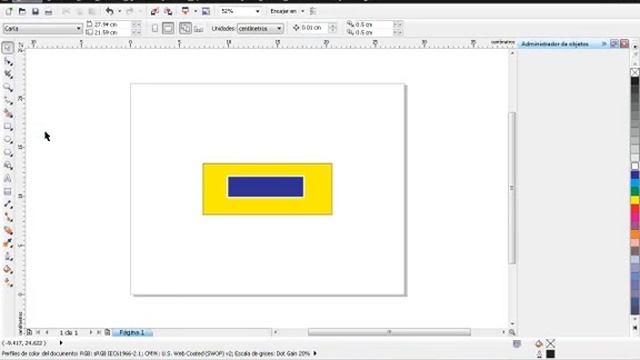
Task: Click the horizontal canvas scrollbar thumb
Action: tap(389, 332)
